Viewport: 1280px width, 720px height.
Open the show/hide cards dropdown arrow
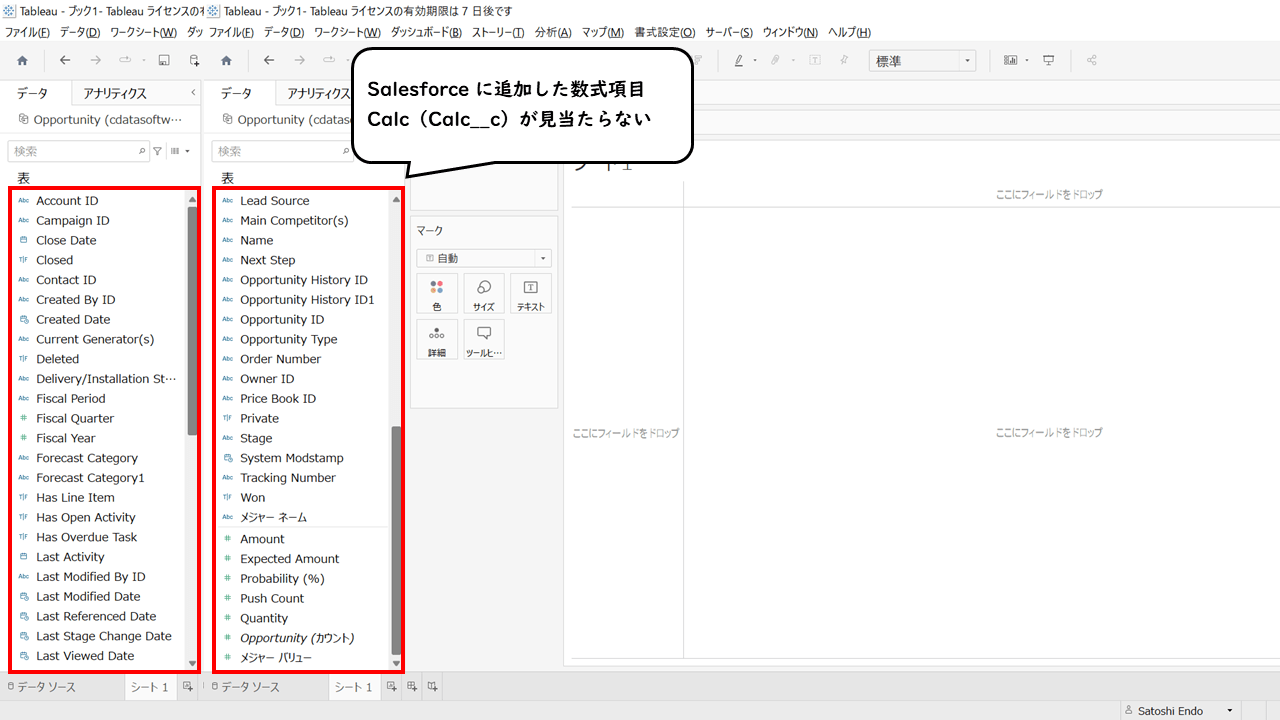coord(1027,60)
